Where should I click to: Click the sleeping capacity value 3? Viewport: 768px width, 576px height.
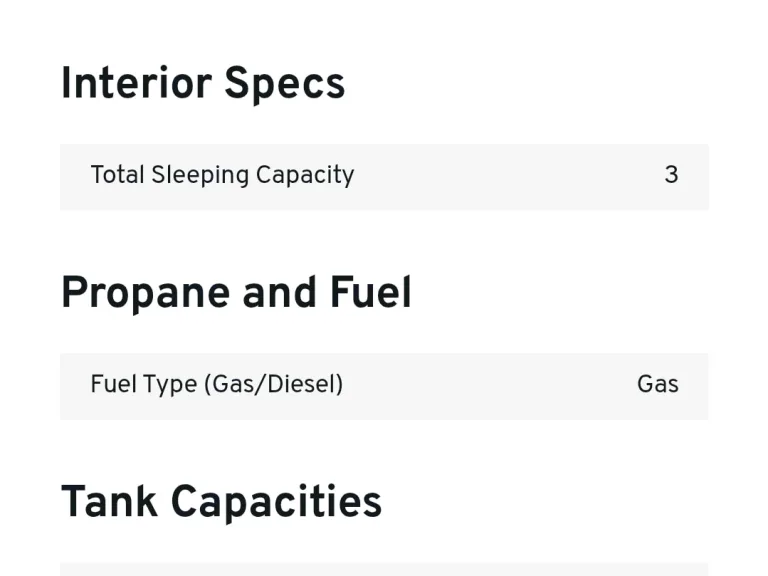click(x=672, y=175)
